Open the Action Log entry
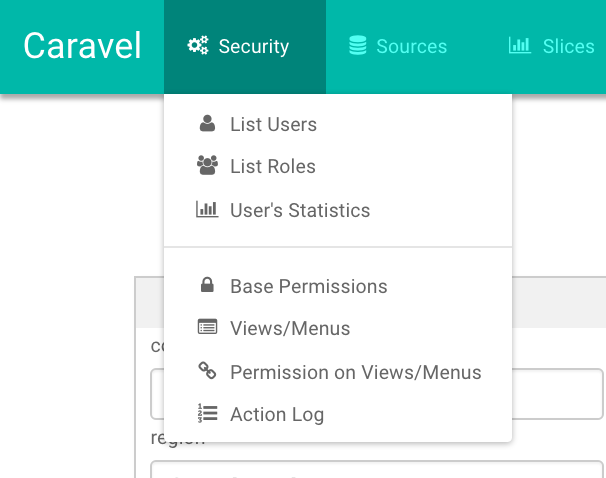Image resolution: width=606 pixels, height=478 pixels. point(276,415)
